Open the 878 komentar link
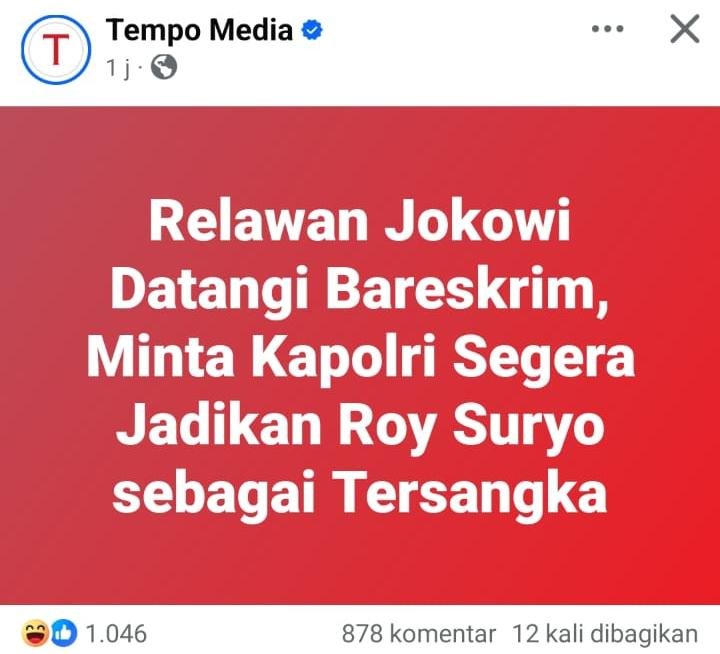The image size is (720, 654). pyautogui.click(x=419, y=633)
